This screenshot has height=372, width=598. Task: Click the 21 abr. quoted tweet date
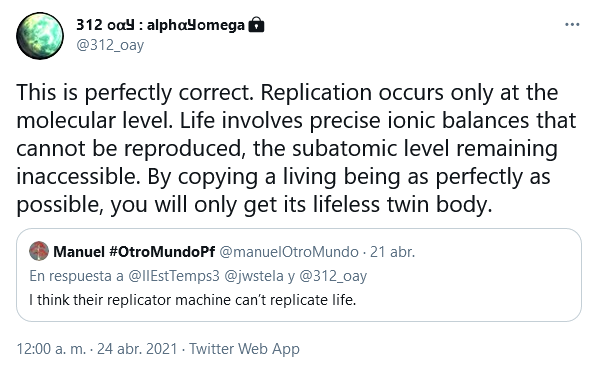tap(392, 252)
